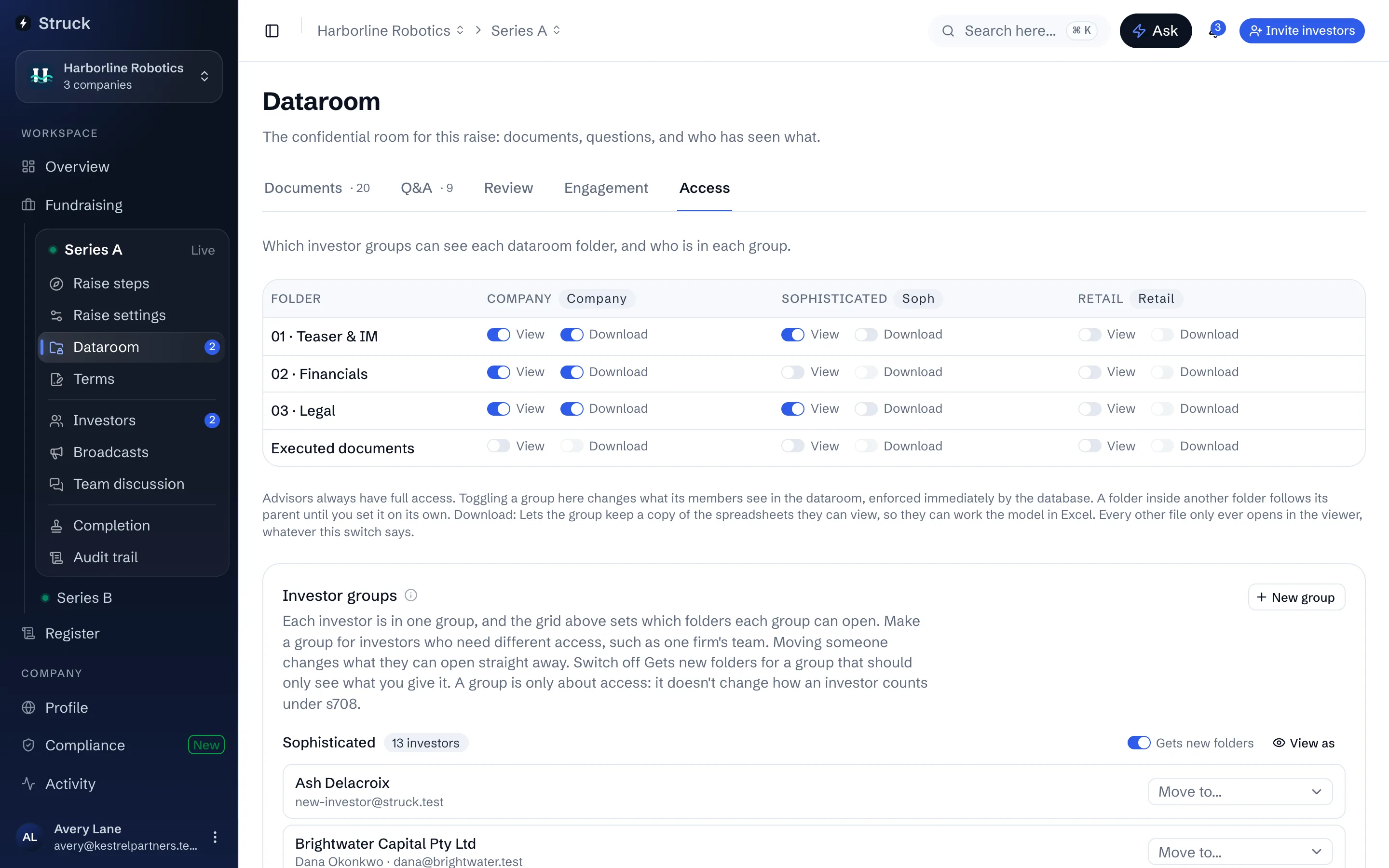This screenshot has width=1389, height=868.
Task: Open the notifications bell icon
Action: pyautogui.click(x=1216, y=30)
